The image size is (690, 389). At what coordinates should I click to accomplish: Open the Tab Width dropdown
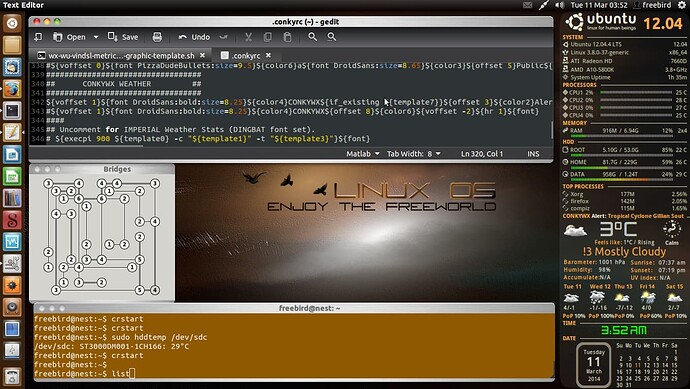click(414, 154)
